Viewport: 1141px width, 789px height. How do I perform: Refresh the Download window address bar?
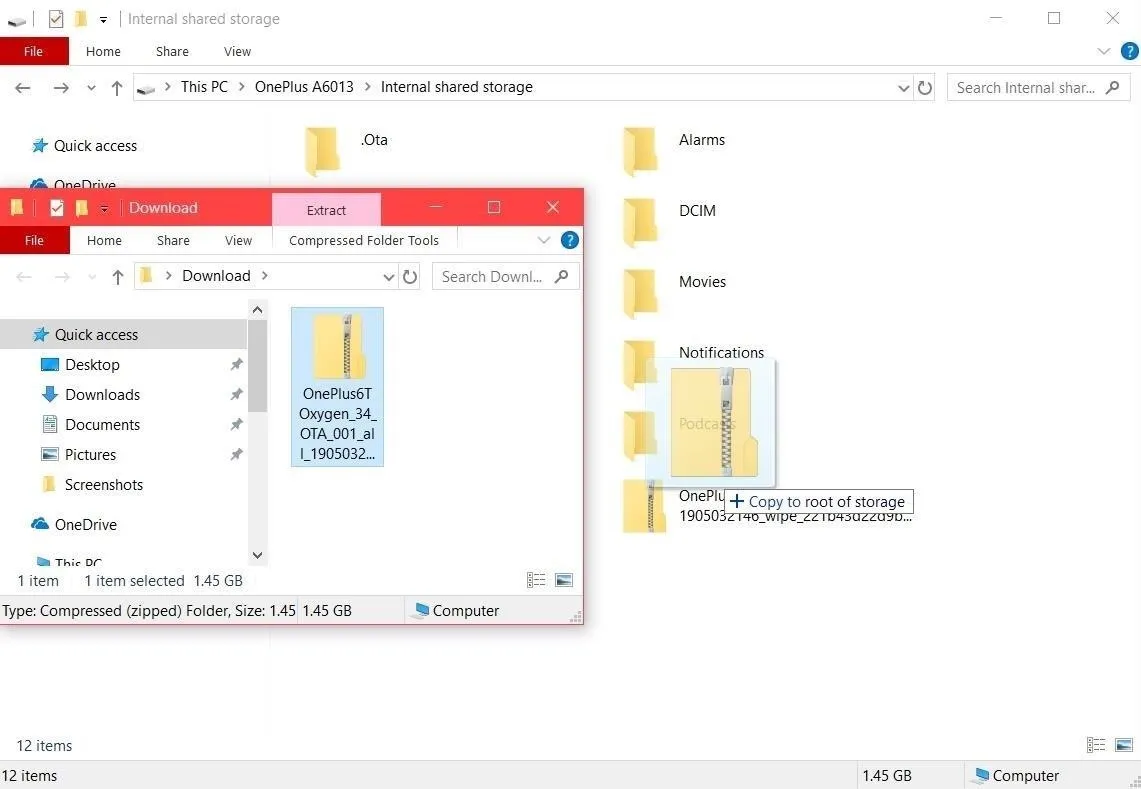pos(410,277)
